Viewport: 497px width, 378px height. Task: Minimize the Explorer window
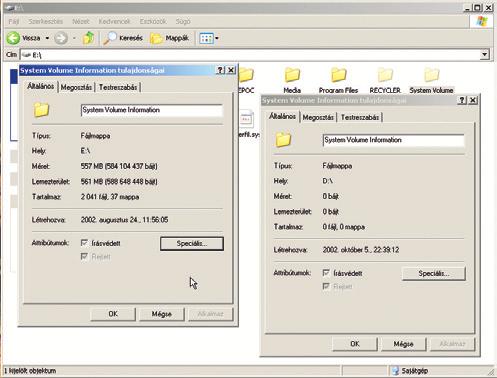pyautogui.click(x=467, y=7)
